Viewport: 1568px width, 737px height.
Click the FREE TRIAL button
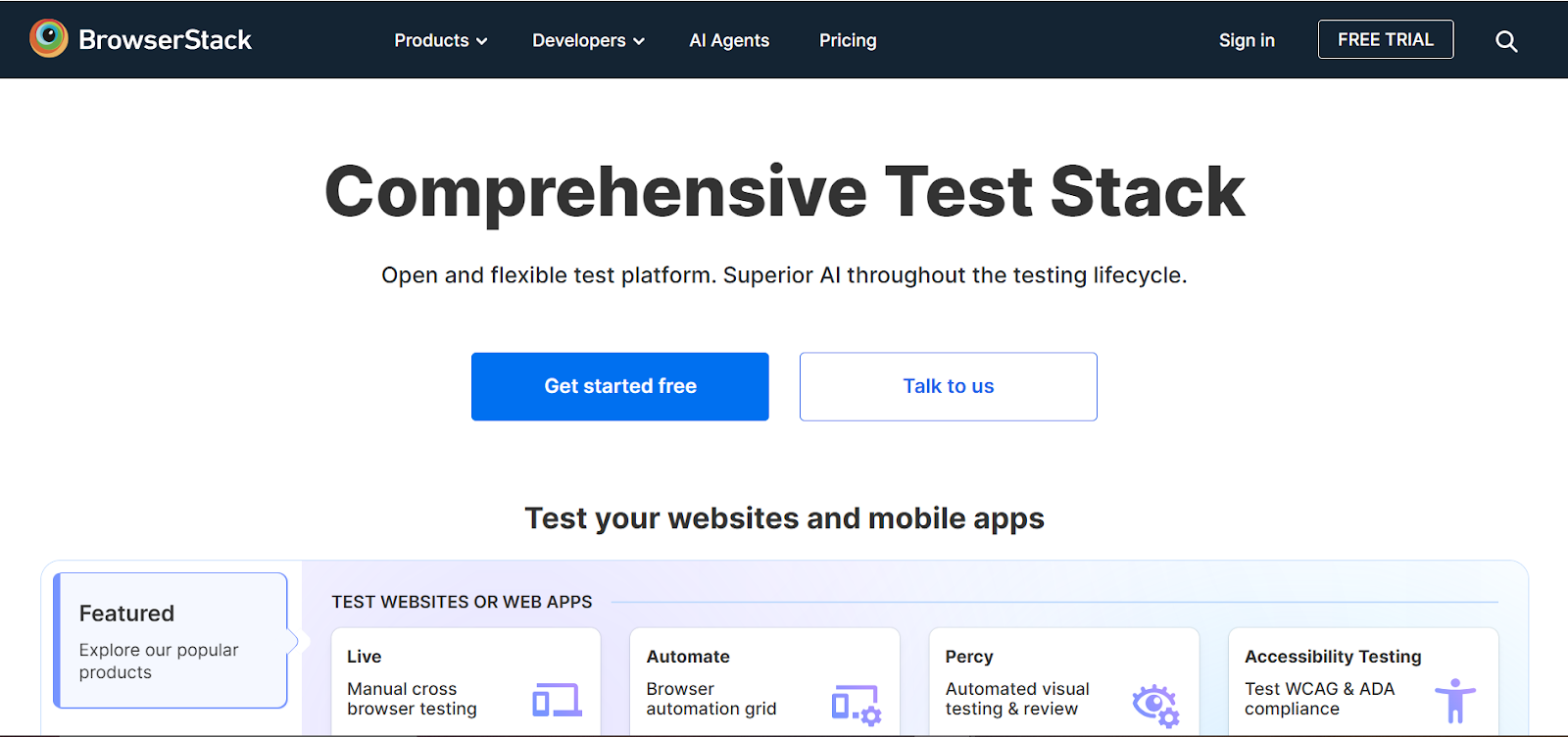point(1386,39)
